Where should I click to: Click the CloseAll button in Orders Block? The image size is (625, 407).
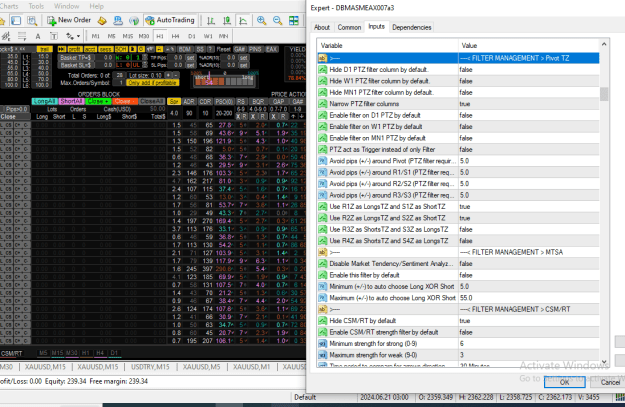(151, 101)
